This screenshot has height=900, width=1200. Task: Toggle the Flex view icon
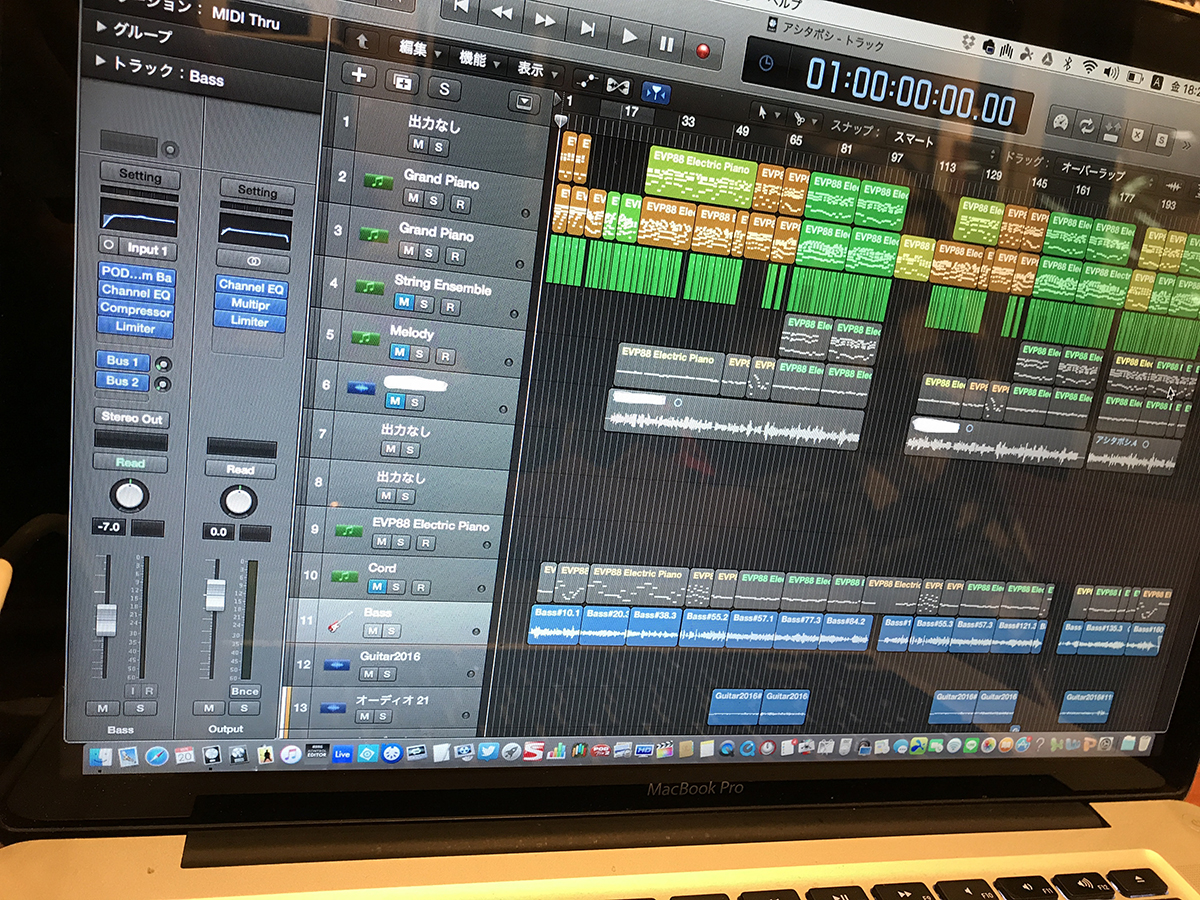point(618,87)
